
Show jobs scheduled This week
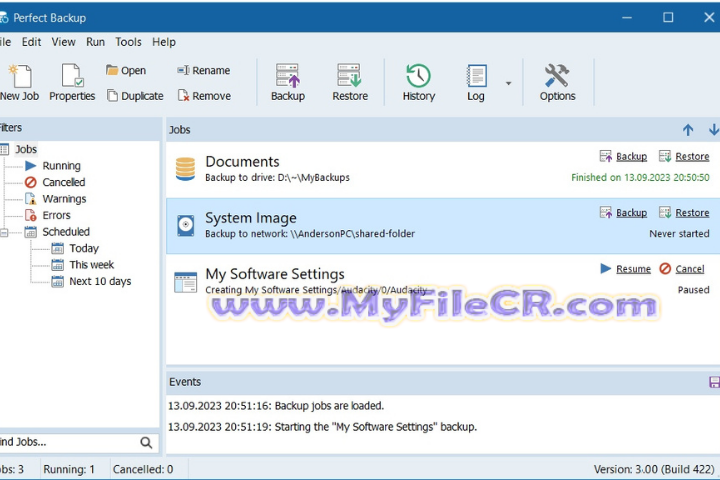tap(91, 265)
